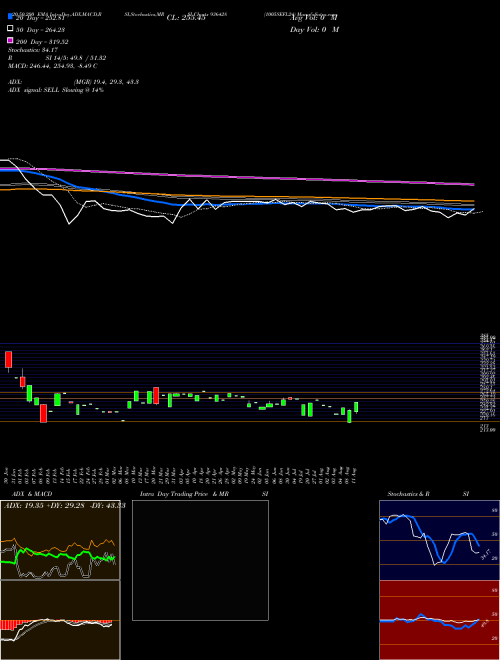Screen dimensions: 500x660
Task: Open the ADX indicator chart panel
Action: click(60, 540)
